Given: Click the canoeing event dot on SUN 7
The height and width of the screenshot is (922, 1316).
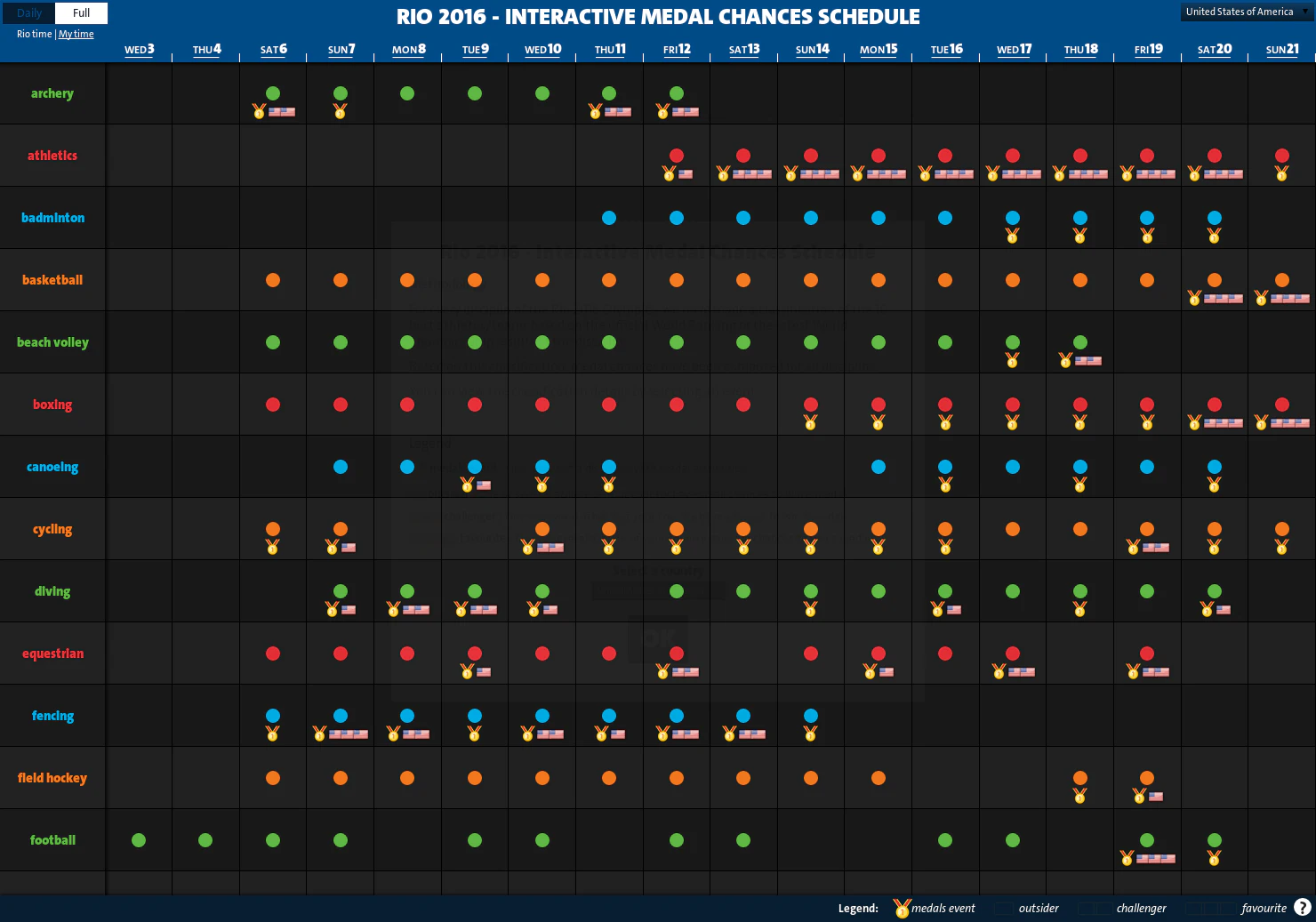Looking at the screenshot, I should coord(341,467).
